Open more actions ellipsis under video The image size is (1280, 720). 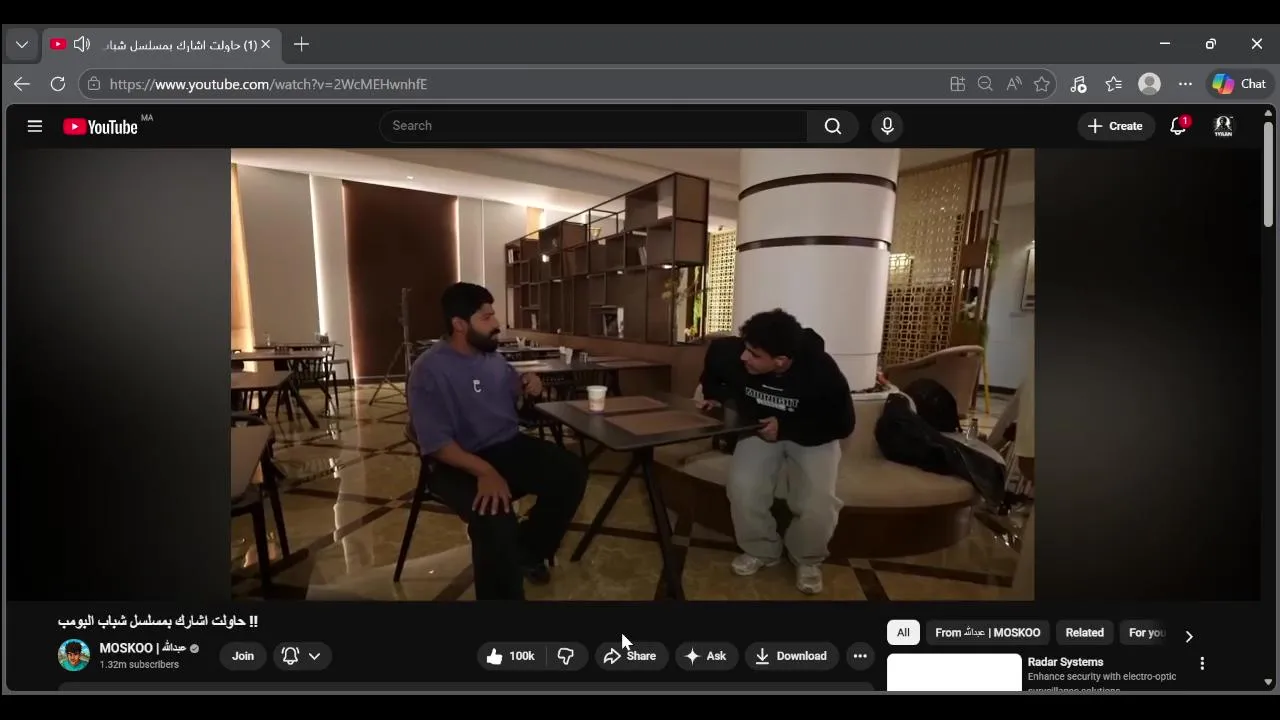point(860,656)
